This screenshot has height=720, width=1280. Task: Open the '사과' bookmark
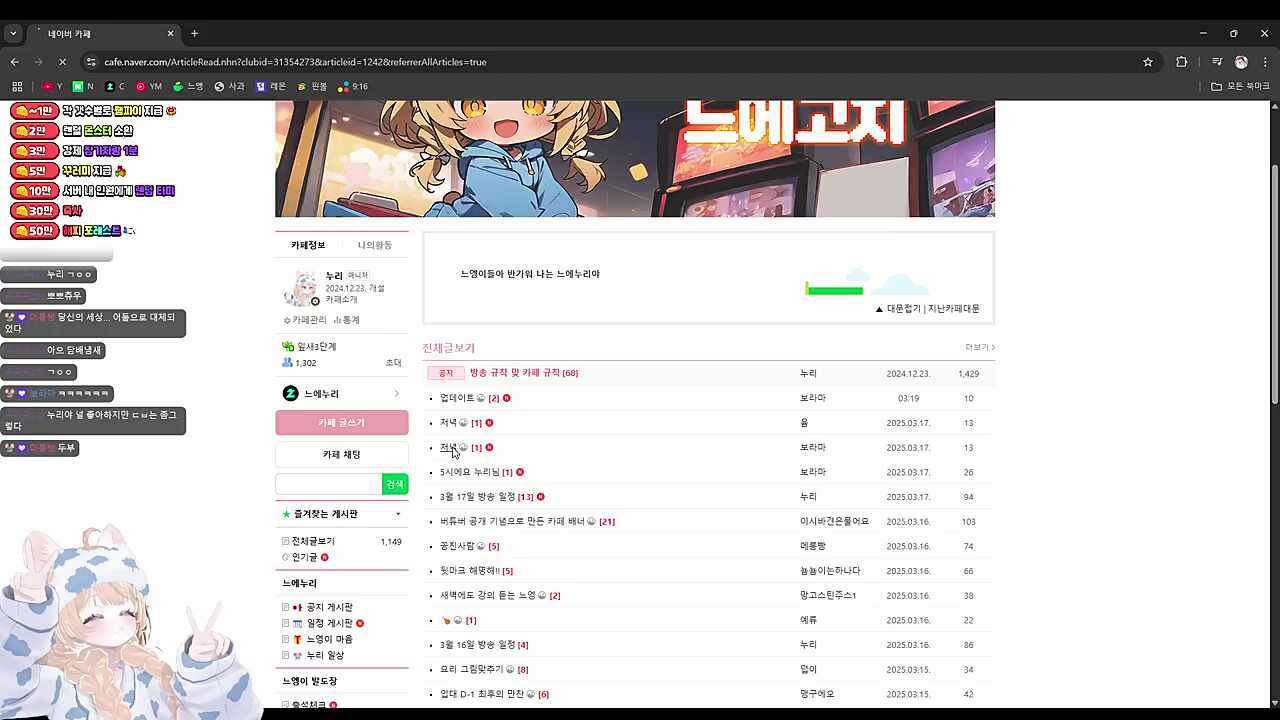point(229,87)
